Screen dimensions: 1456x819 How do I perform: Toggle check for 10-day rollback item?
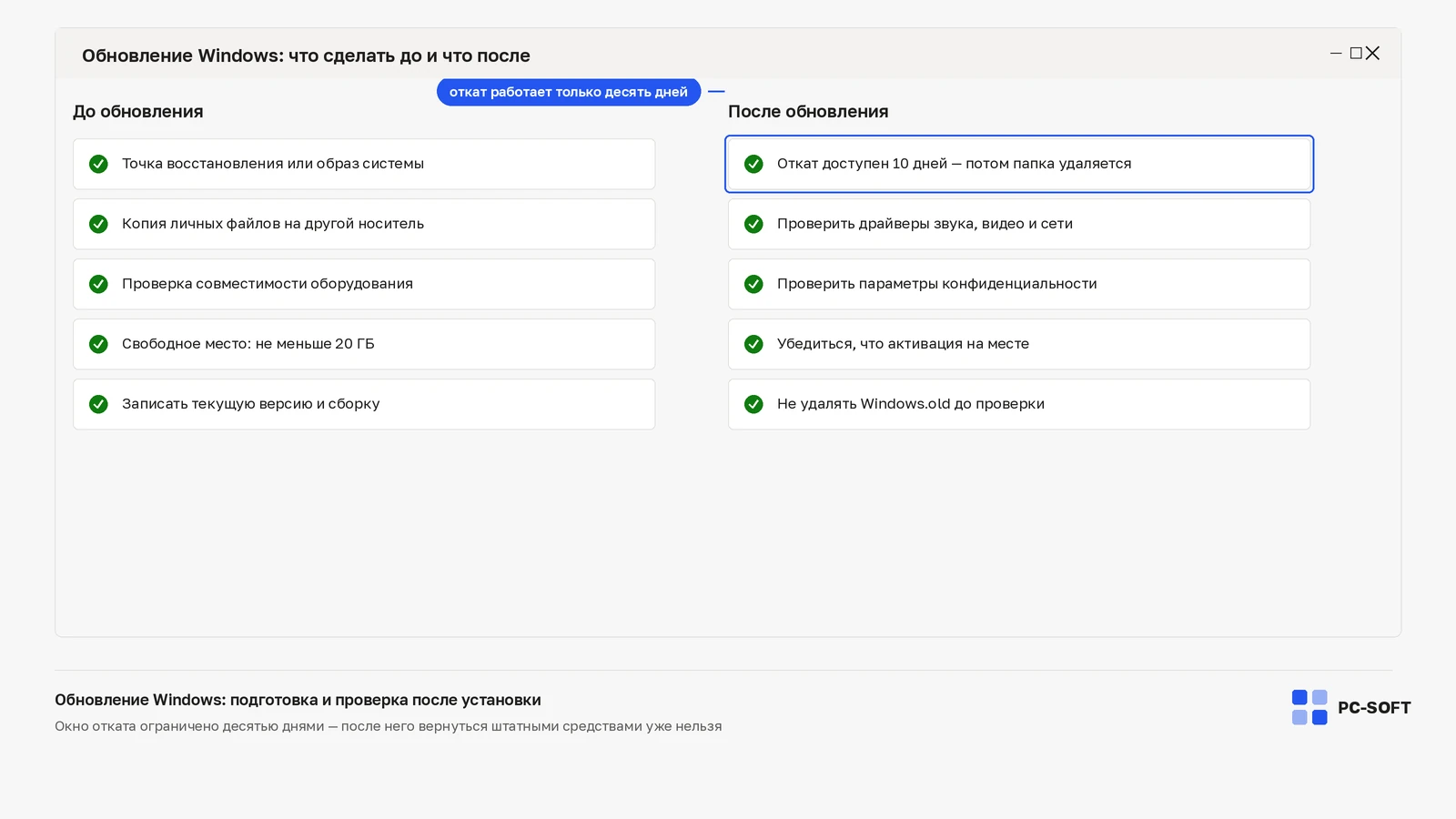click(753, 164)
